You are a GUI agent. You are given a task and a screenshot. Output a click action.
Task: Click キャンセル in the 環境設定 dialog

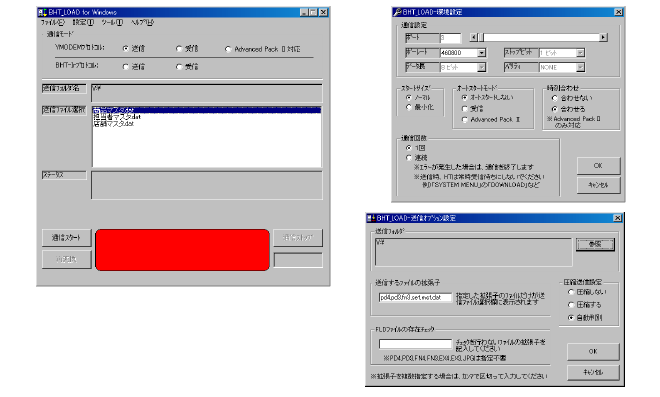tap(598, 185)
